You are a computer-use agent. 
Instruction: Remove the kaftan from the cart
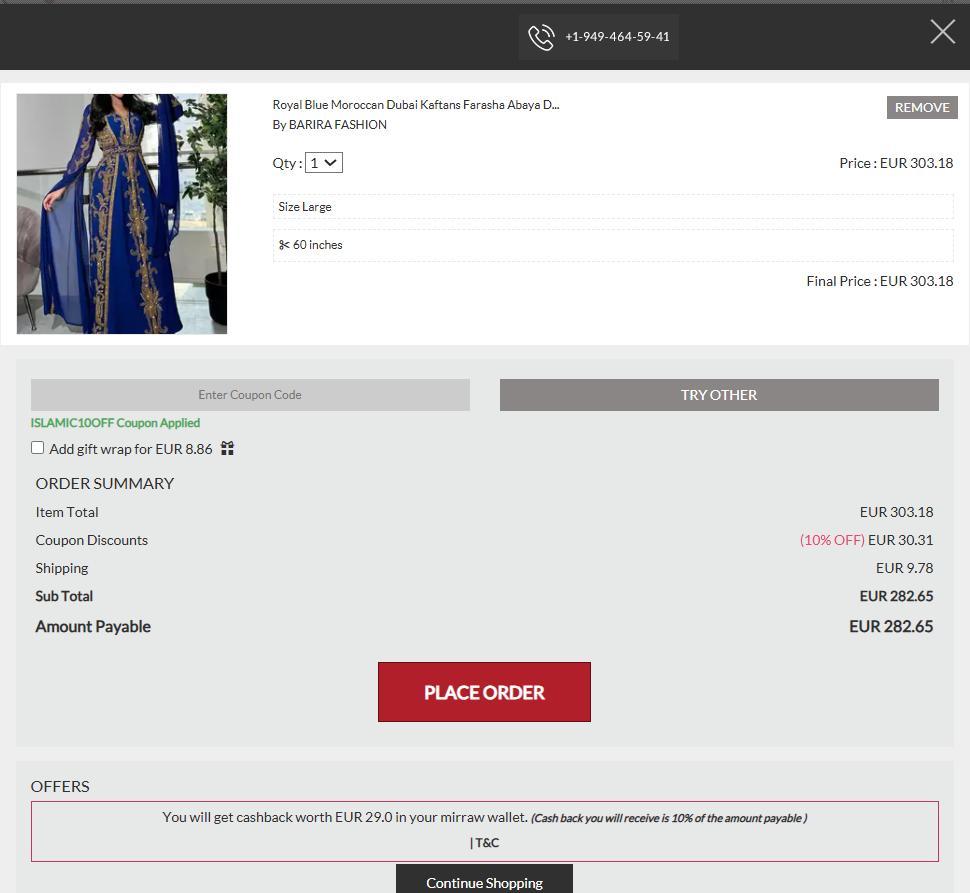(x=921, y=108)
